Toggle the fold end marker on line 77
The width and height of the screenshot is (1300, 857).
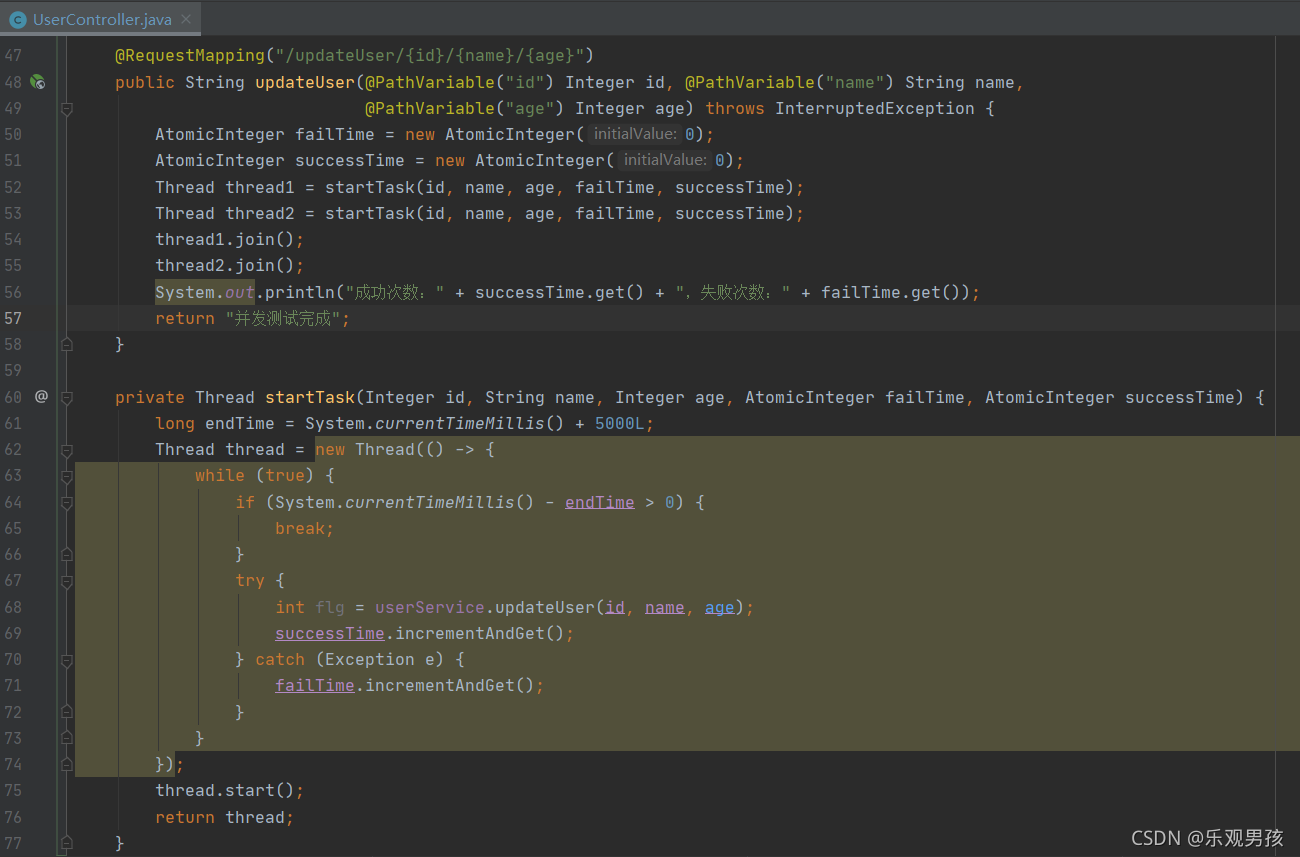coord(67,843)
